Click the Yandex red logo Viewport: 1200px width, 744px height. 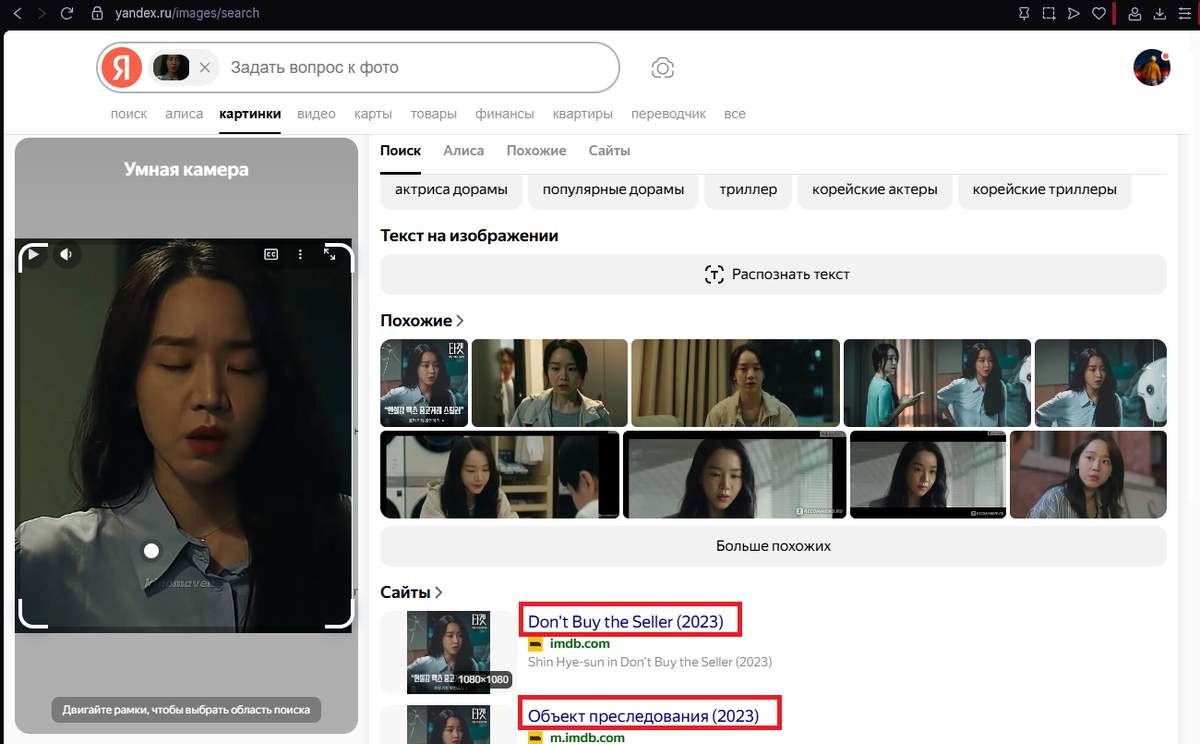coord(122,68)
